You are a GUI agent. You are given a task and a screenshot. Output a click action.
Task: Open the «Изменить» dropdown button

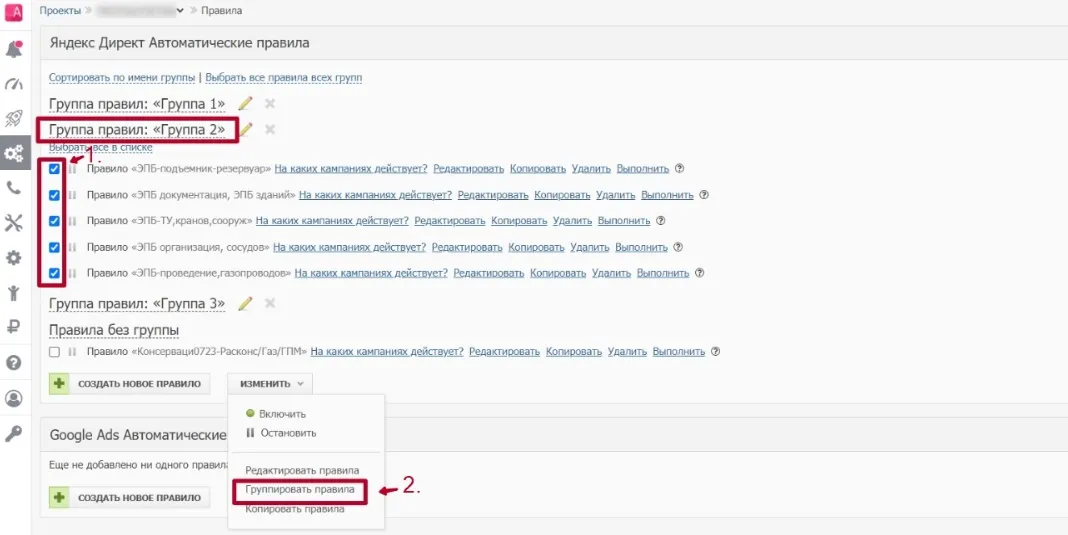pos(270,384)
